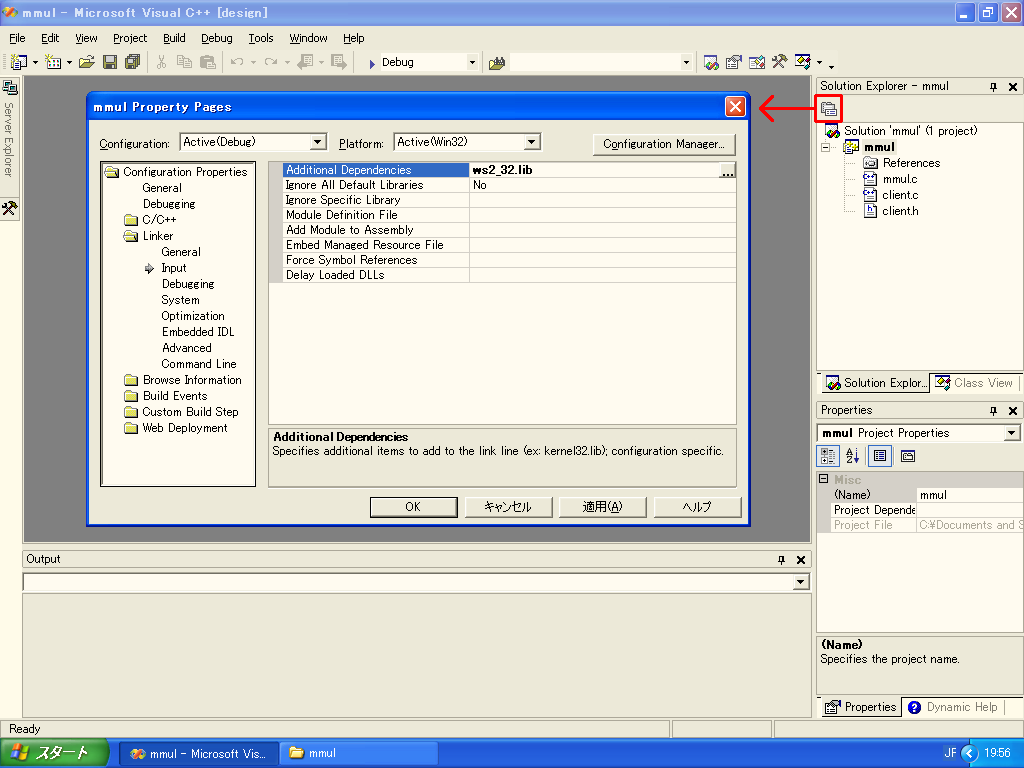Click the Add New Item toolbar icon
This screenshot has height=768, width=1024.
pos(53,62)
